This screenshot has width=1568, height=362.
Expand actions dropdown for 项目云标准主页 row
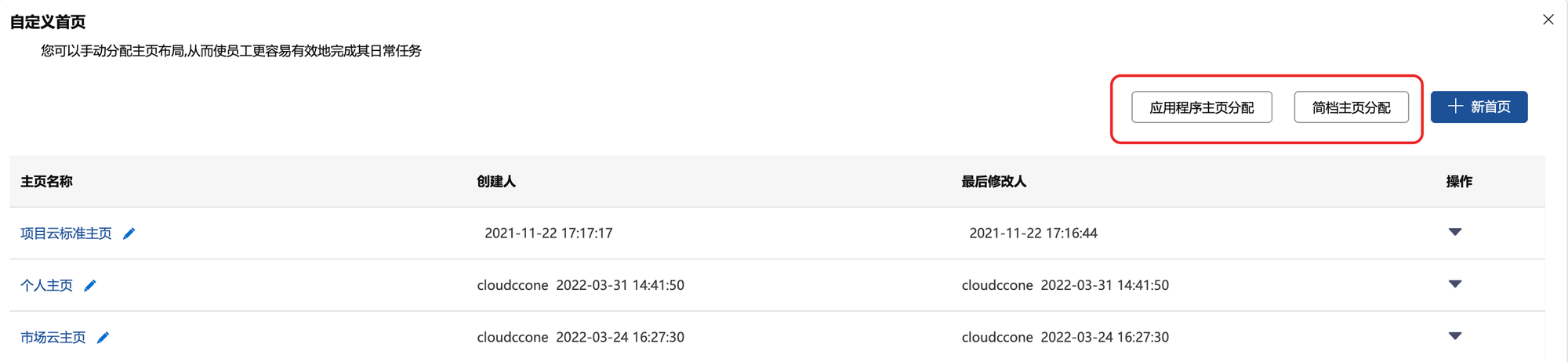(1454, 232)
